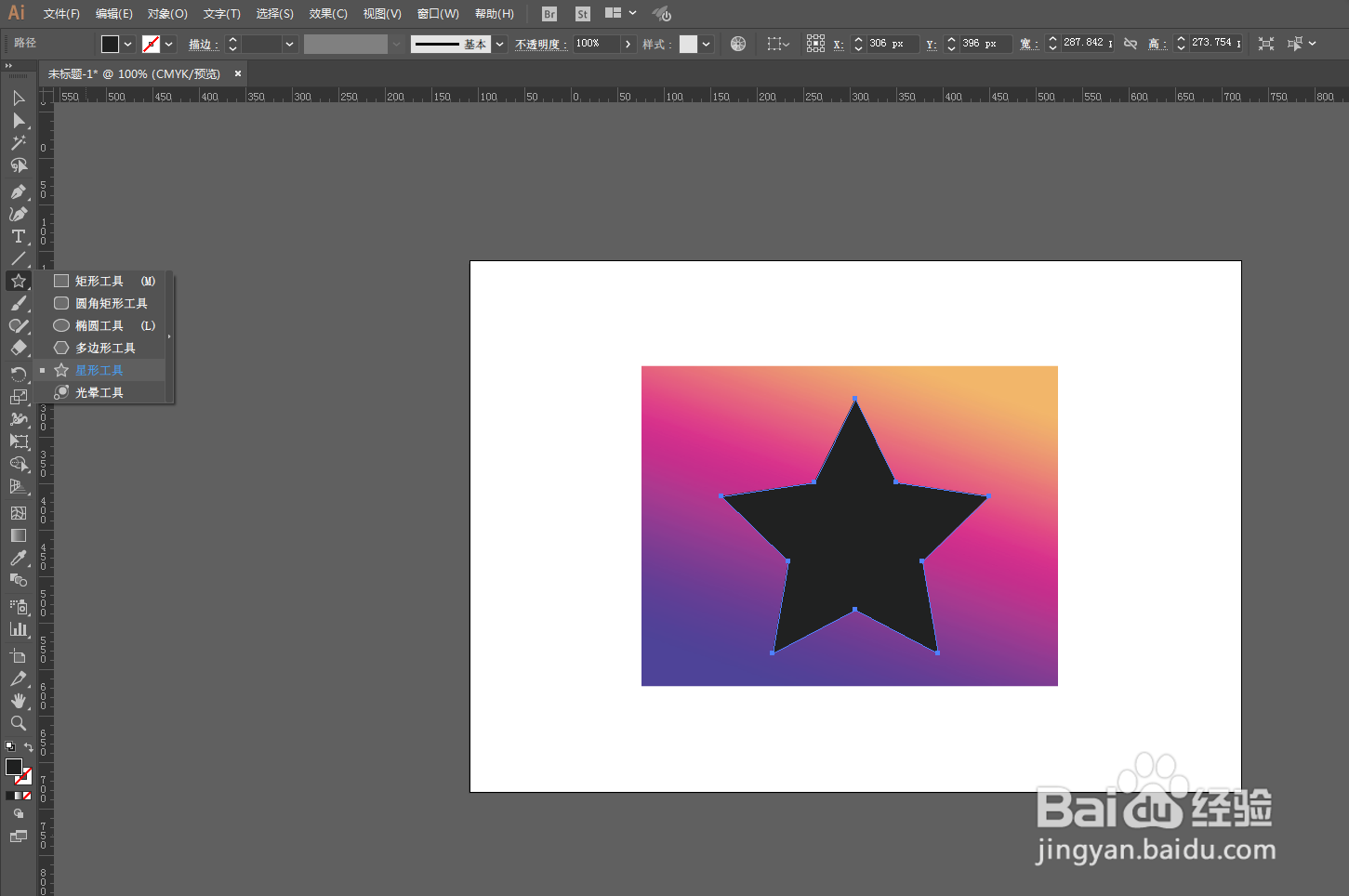
Task: Choose 多边形工具 from the flyout
Action: click(100, 348)
